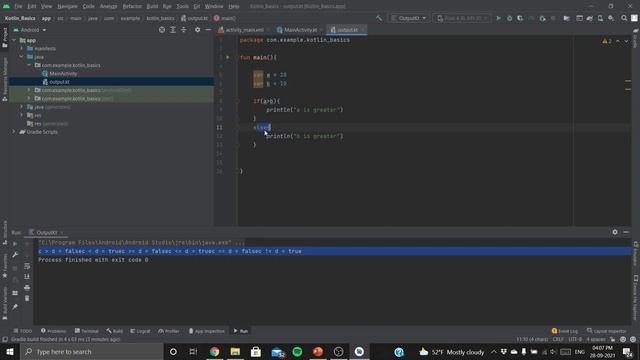Click Select Opened File target icon in Project panel
This screenshot has height=360, width=640.
(162, 30)
